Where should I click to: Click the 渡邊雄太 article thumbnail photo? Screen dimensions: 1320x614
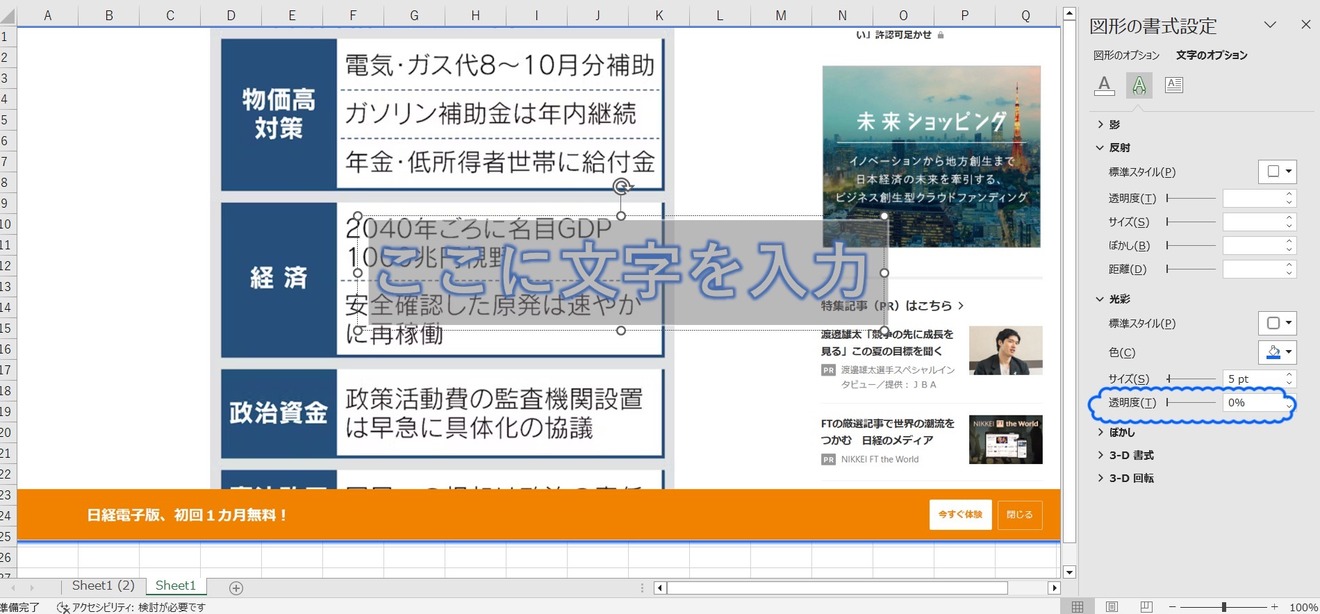pyautogui.click(x=1005, y=350)
